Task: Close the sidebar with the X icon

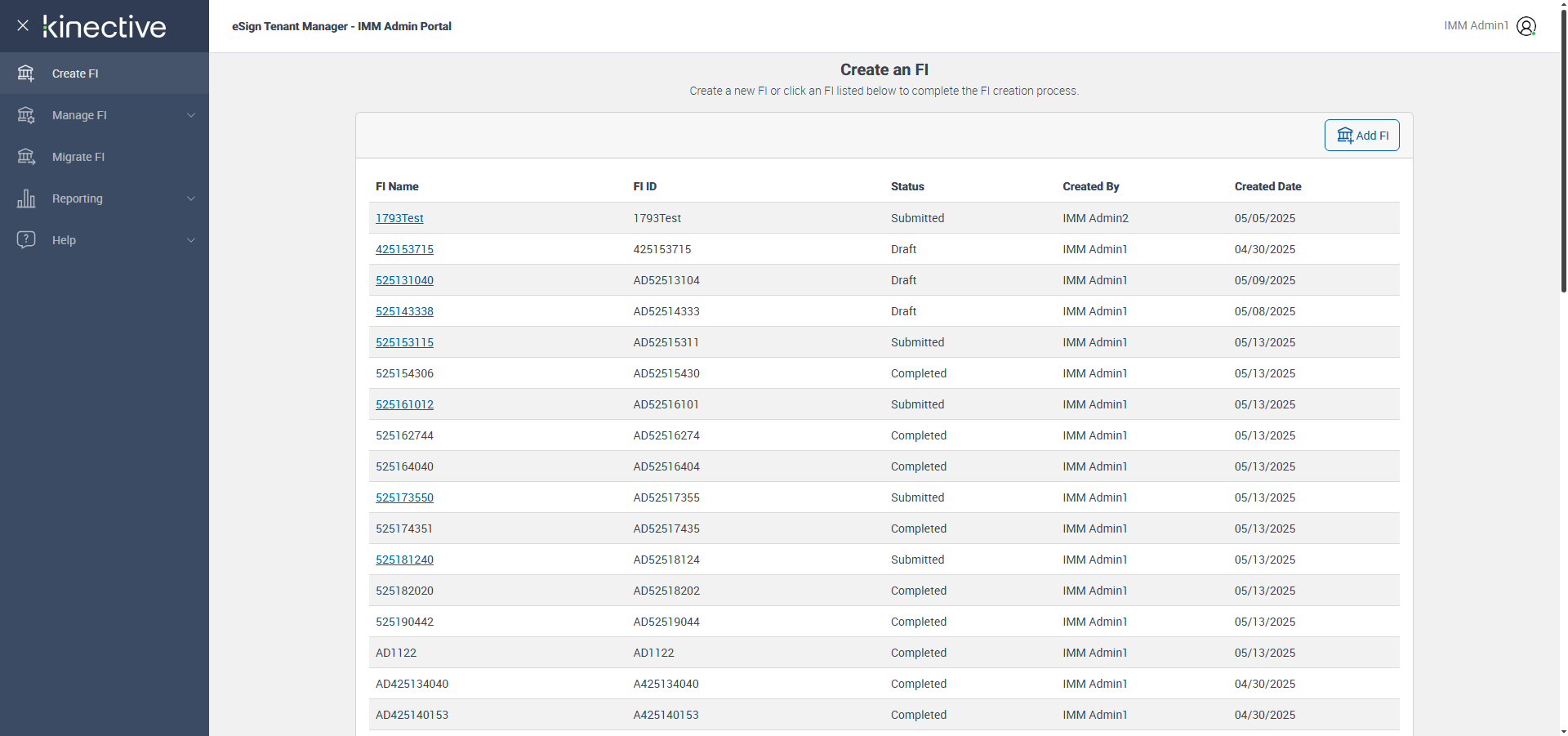Action: point(23,25)
